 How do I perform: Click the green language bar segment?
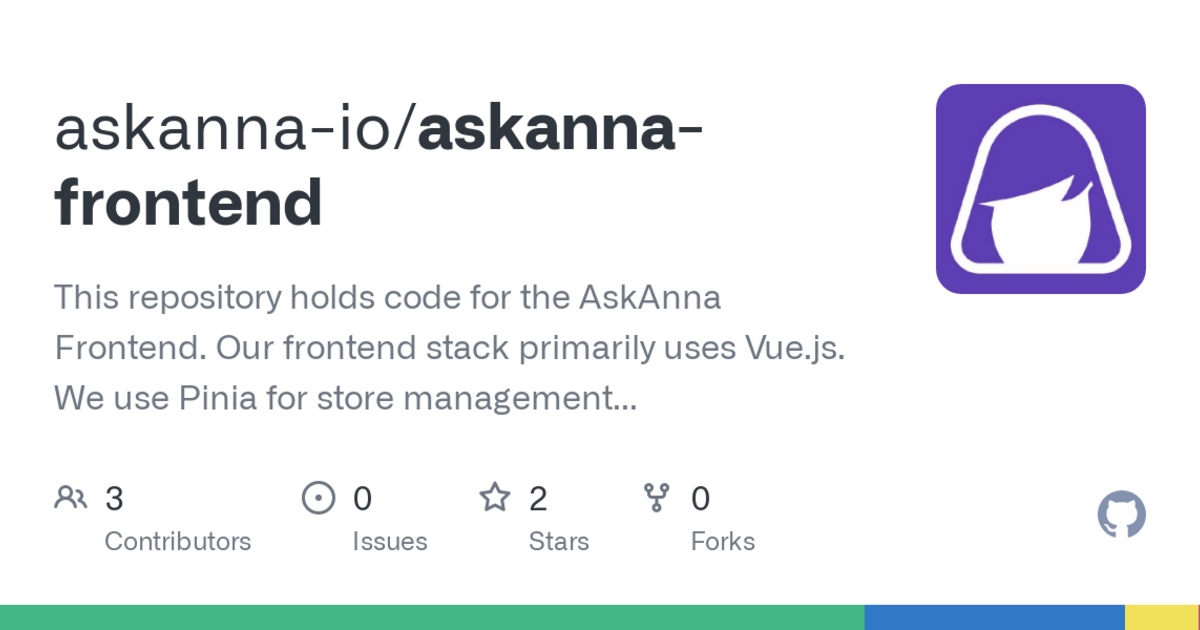(432, 617)
